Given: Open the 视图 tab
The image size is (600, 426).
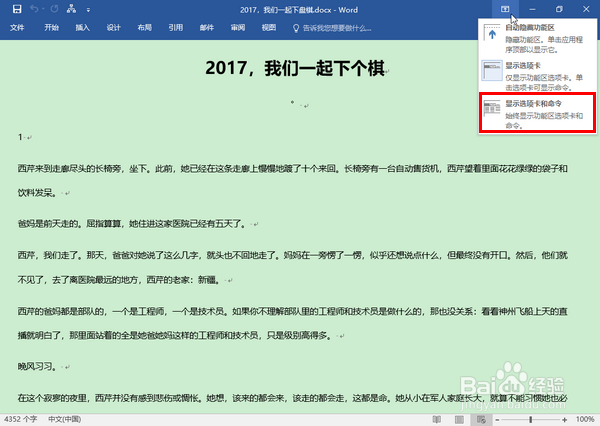Looking at the screenshot, I should coord(269,28).
